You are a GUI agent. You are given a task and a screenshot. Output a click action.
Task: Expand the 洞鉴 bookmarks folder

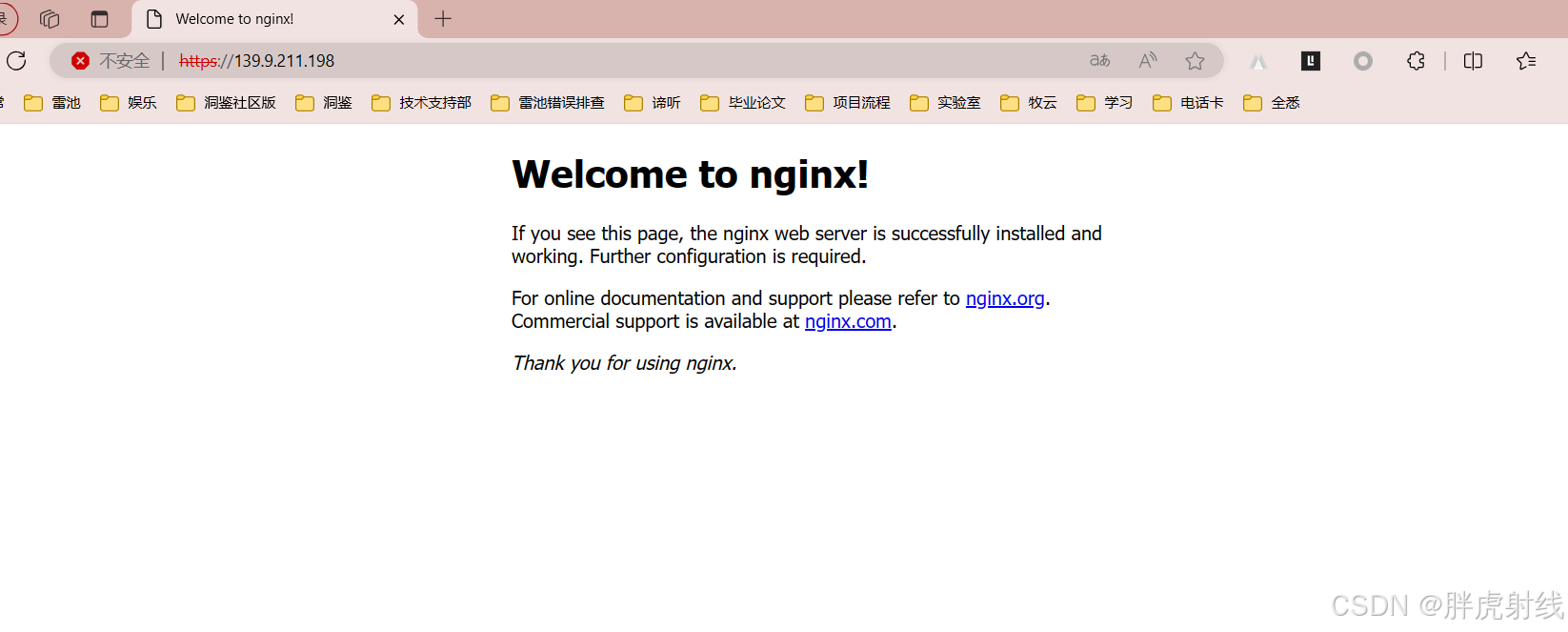click(x=324, y=103)
